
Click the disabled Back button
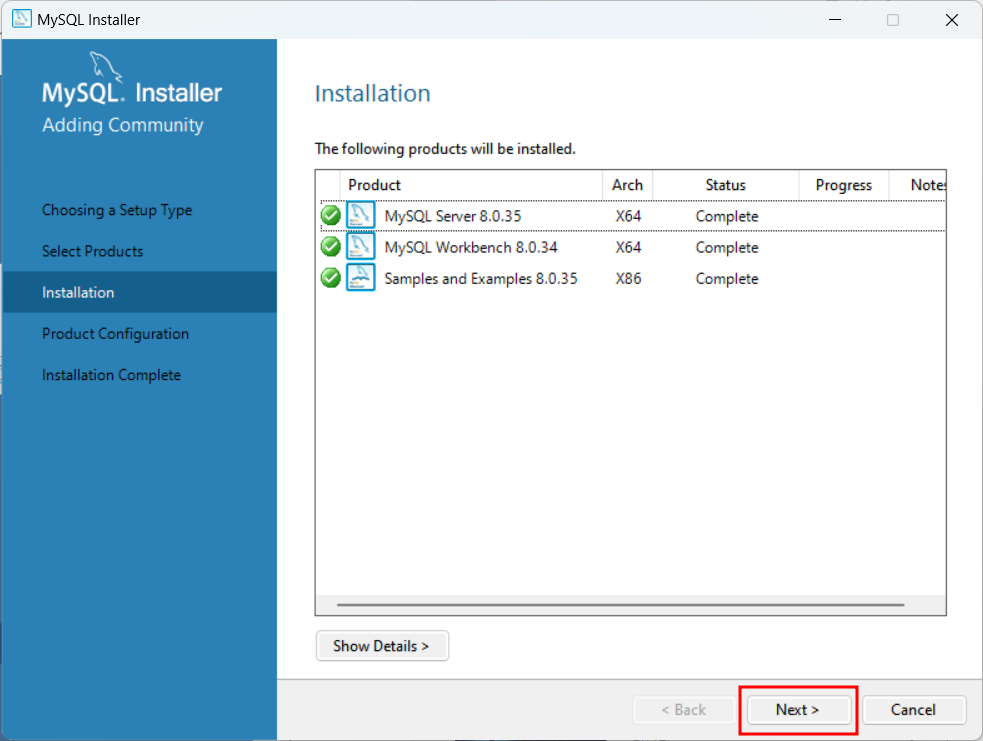(x=684, y=710)
